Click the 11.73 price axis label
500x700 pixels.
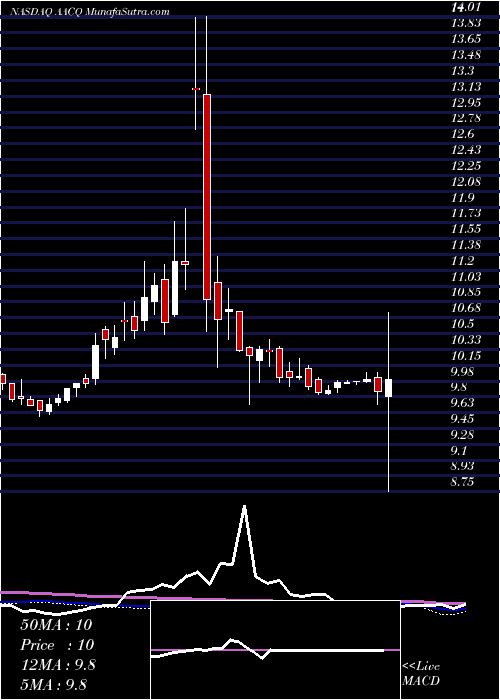(x=466, y=213)
